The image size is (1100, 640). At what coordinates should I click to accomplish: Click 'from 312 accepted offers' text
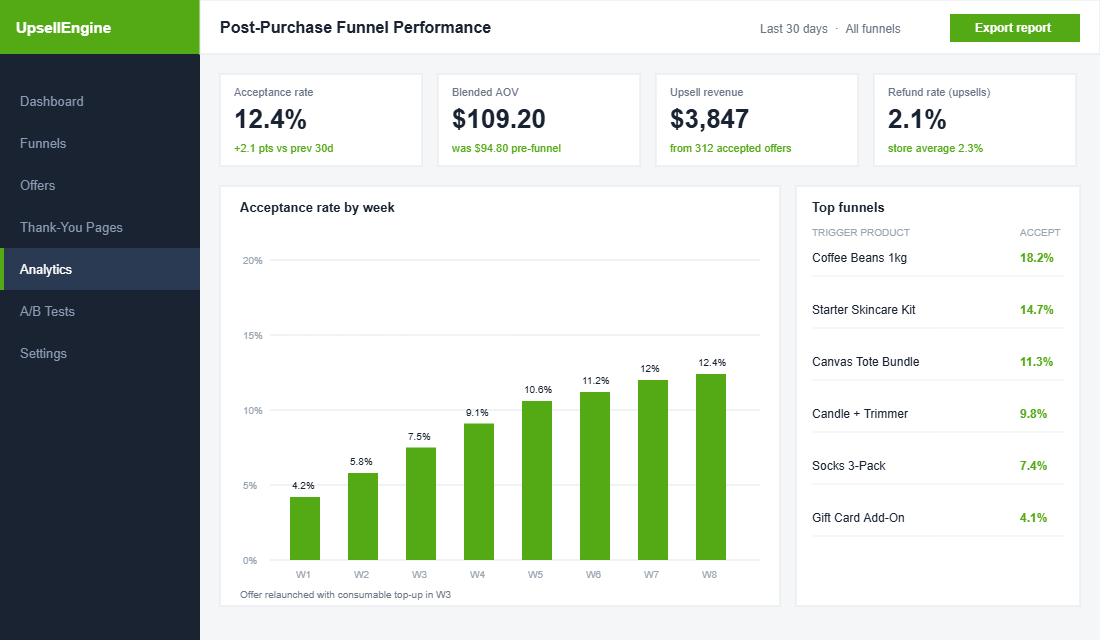click(730, 148)
